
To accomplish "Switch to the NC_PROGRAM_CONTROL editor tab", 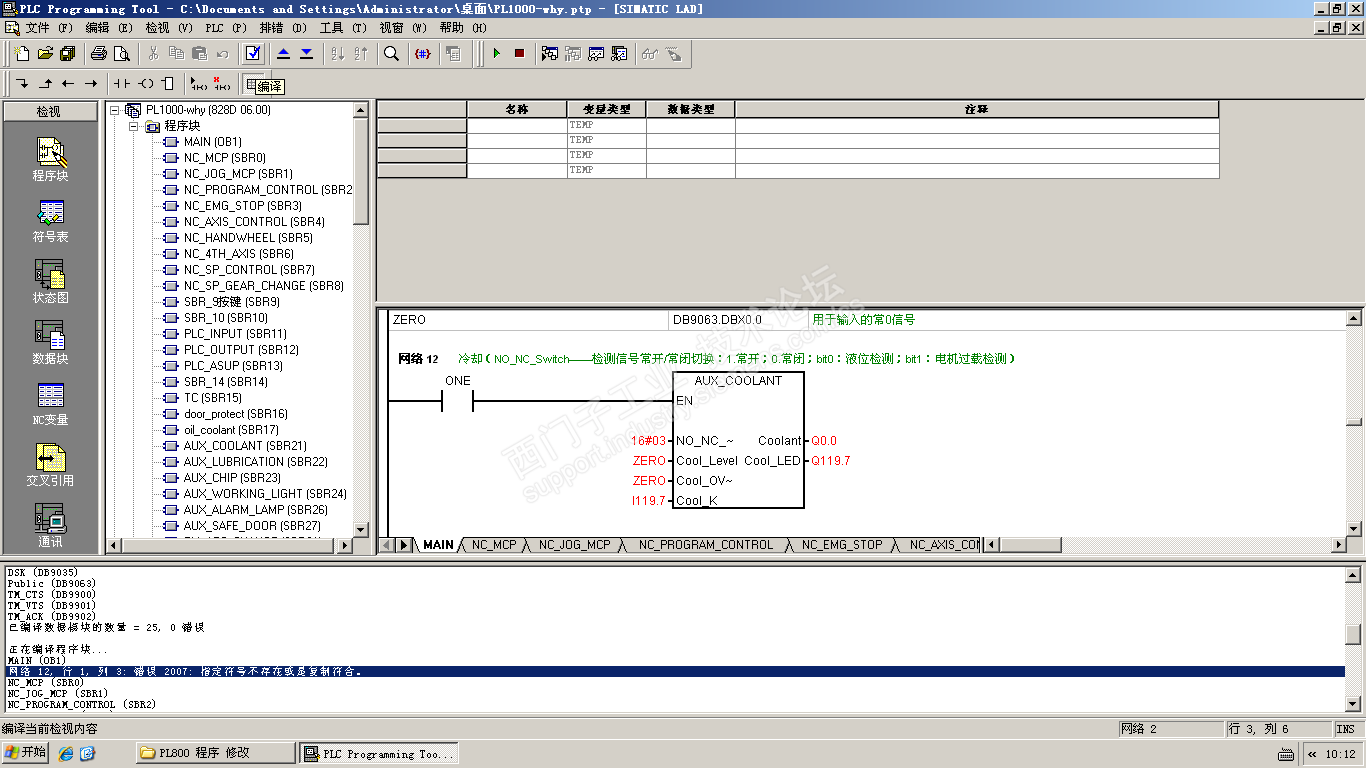I will (706, 545).
